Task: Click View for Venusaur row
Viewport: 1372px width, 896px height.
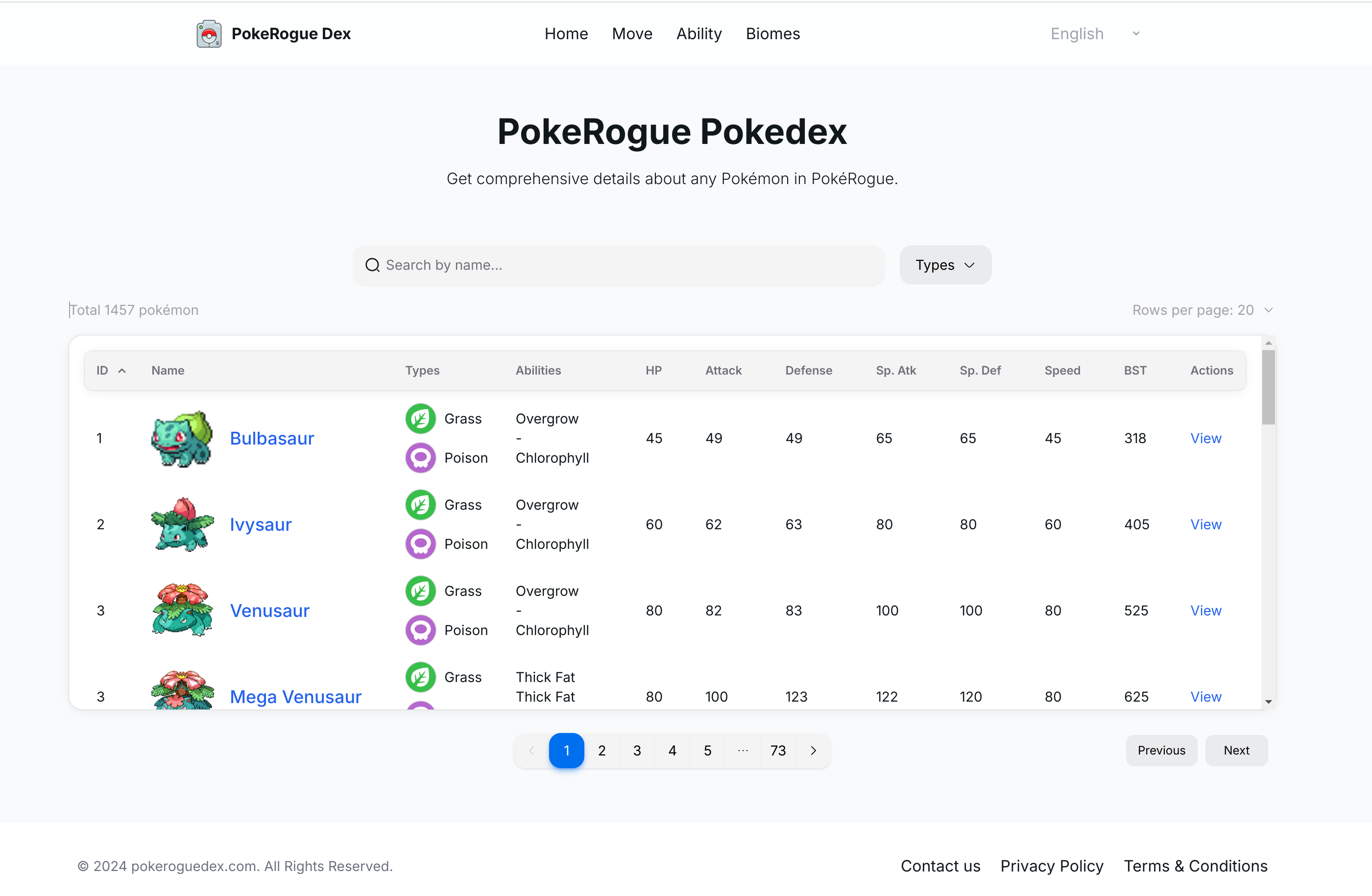Action: [1205, 610]
